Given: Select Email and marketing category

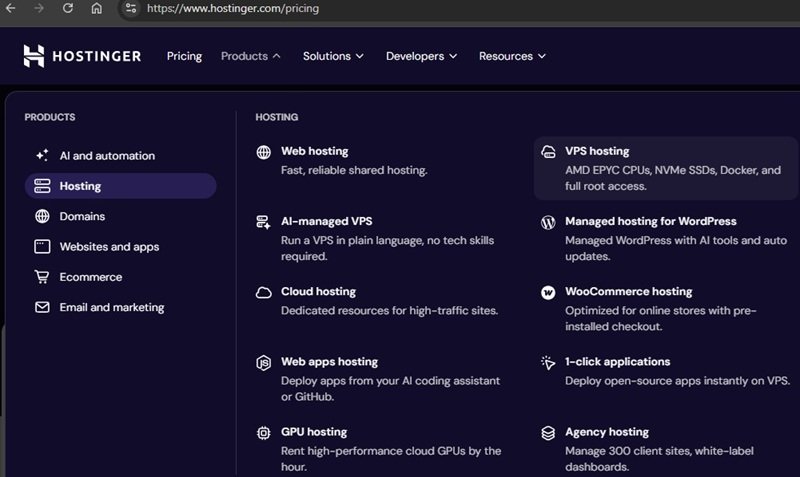Looking at the screenshot, I should tap(120, 307).
